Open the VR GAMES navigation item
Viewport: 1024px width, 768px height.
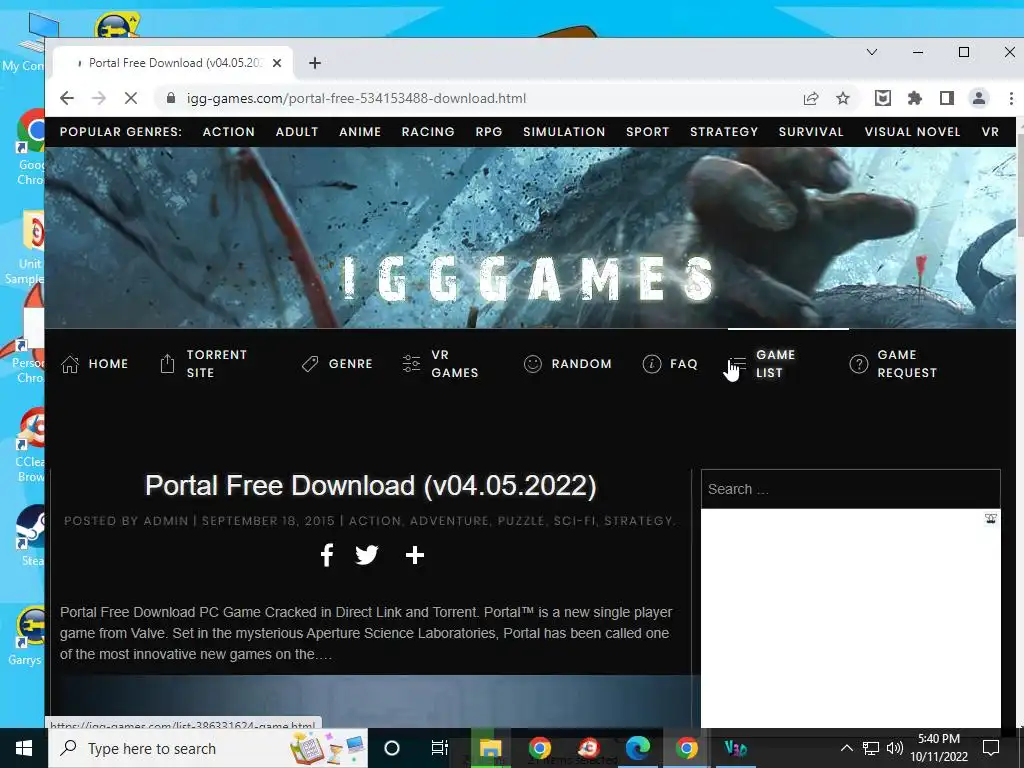coord(441,364)
